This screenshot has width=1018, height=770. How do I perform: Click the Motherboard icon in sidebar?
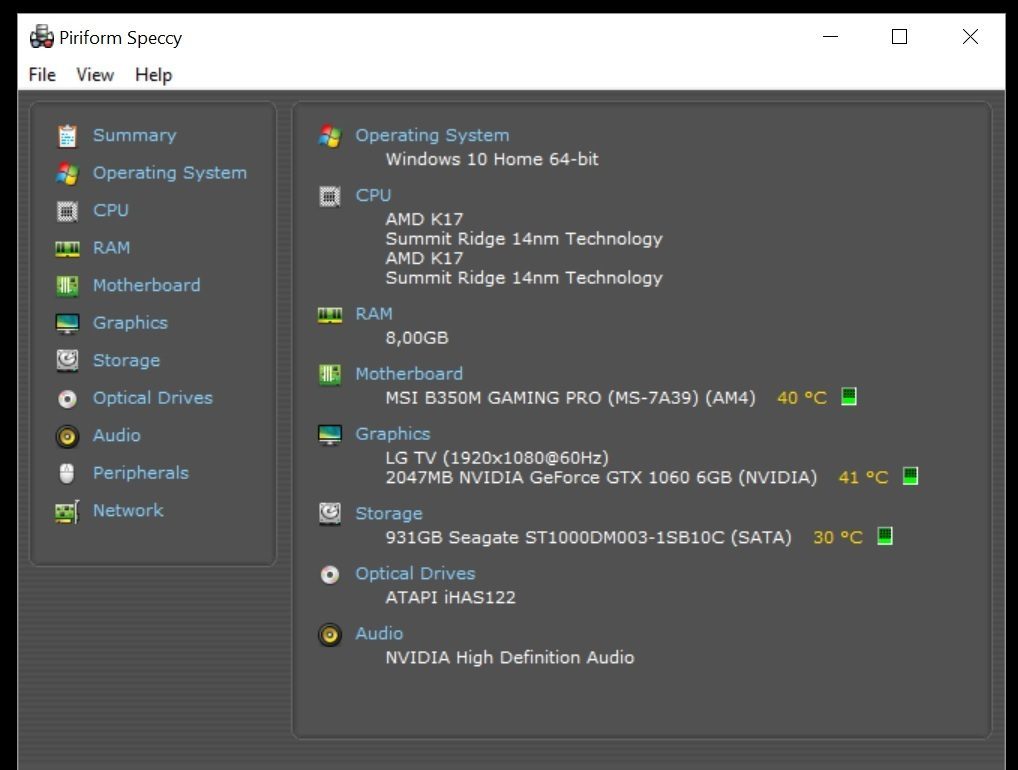(x=67, y=286)
